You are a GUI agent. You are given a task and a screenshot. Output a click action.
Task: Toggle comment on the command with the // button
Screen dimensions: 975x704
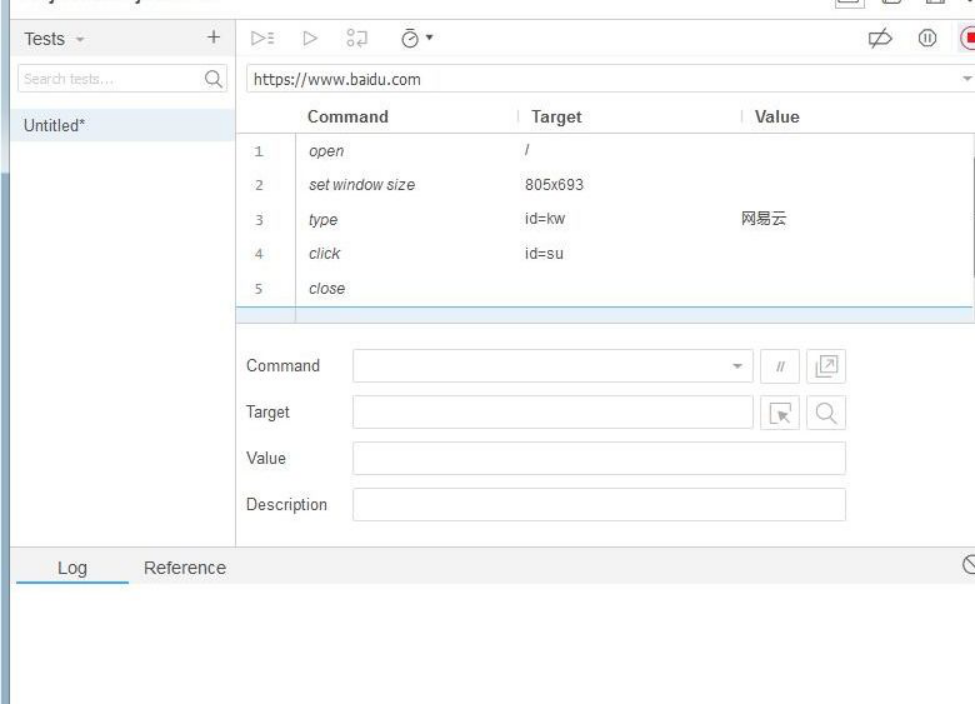[778, 365]
